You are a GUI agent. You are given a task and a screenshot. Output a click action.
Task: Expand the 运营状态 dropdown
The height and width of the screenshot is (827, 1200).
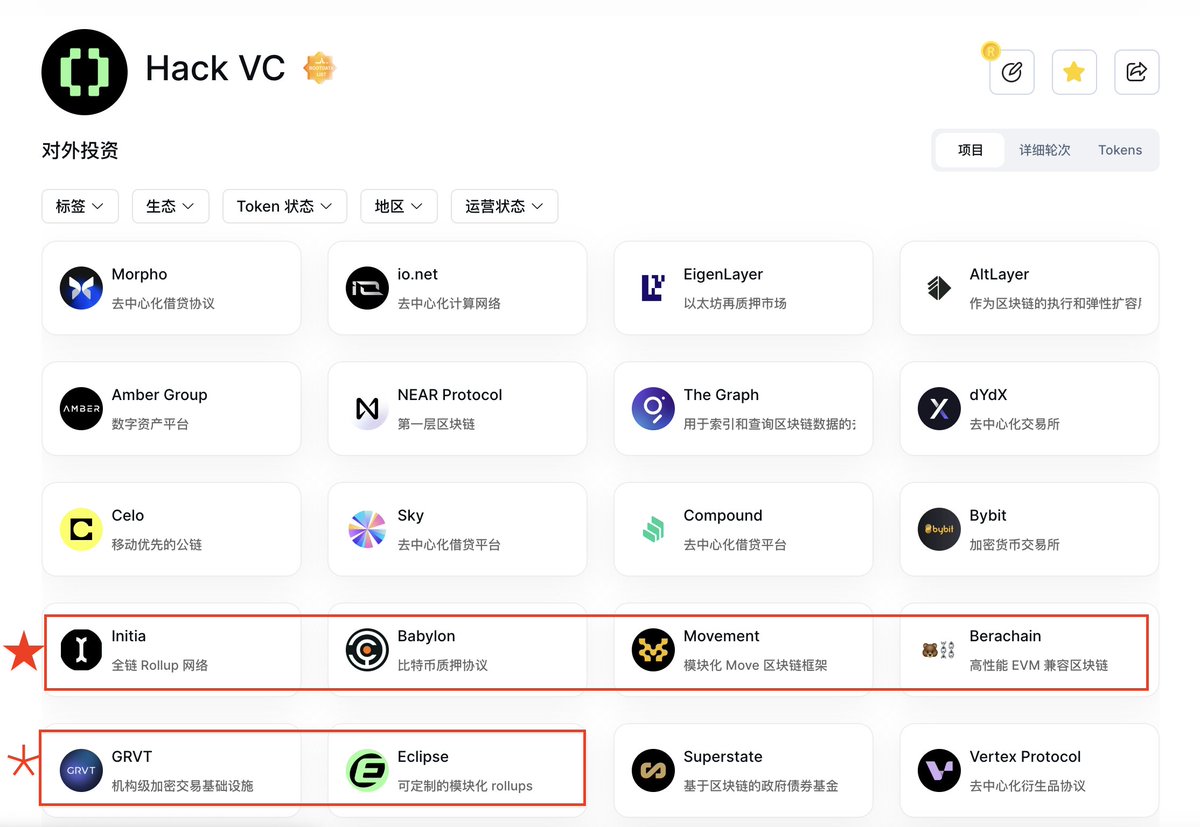pos(504,206)
